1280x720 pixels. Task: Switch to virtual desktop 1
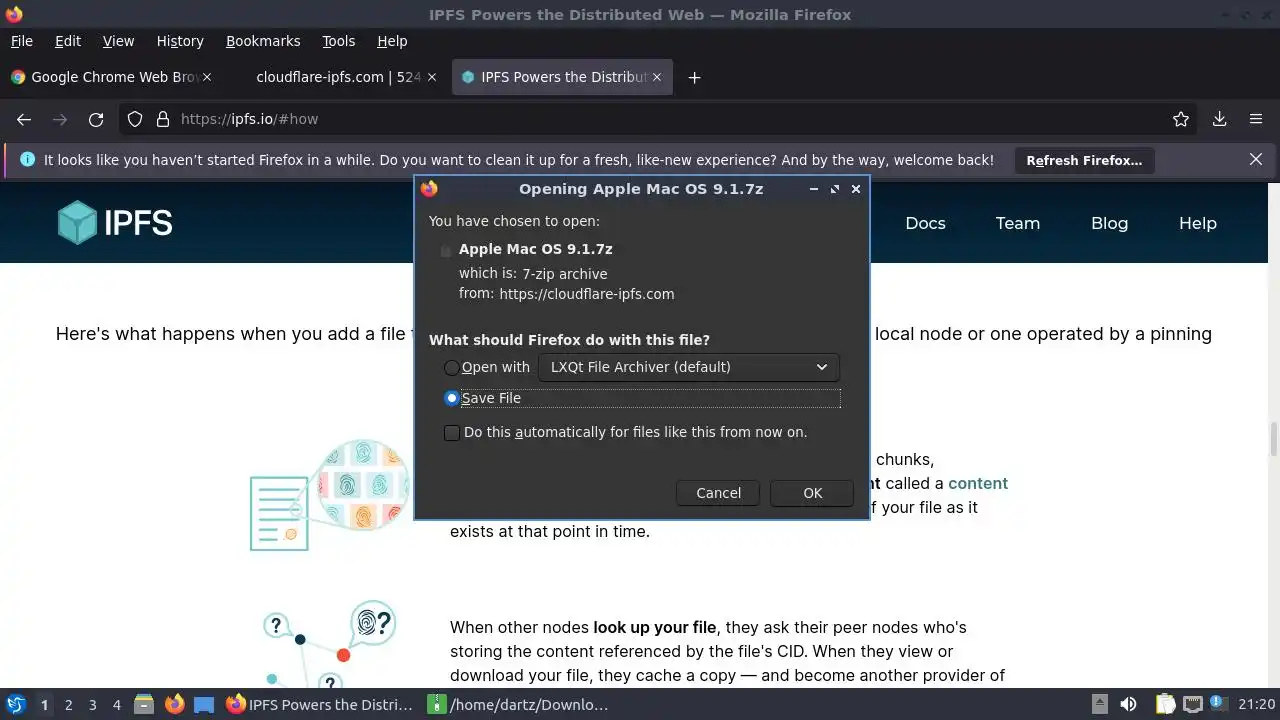click(x=44, y=705)
